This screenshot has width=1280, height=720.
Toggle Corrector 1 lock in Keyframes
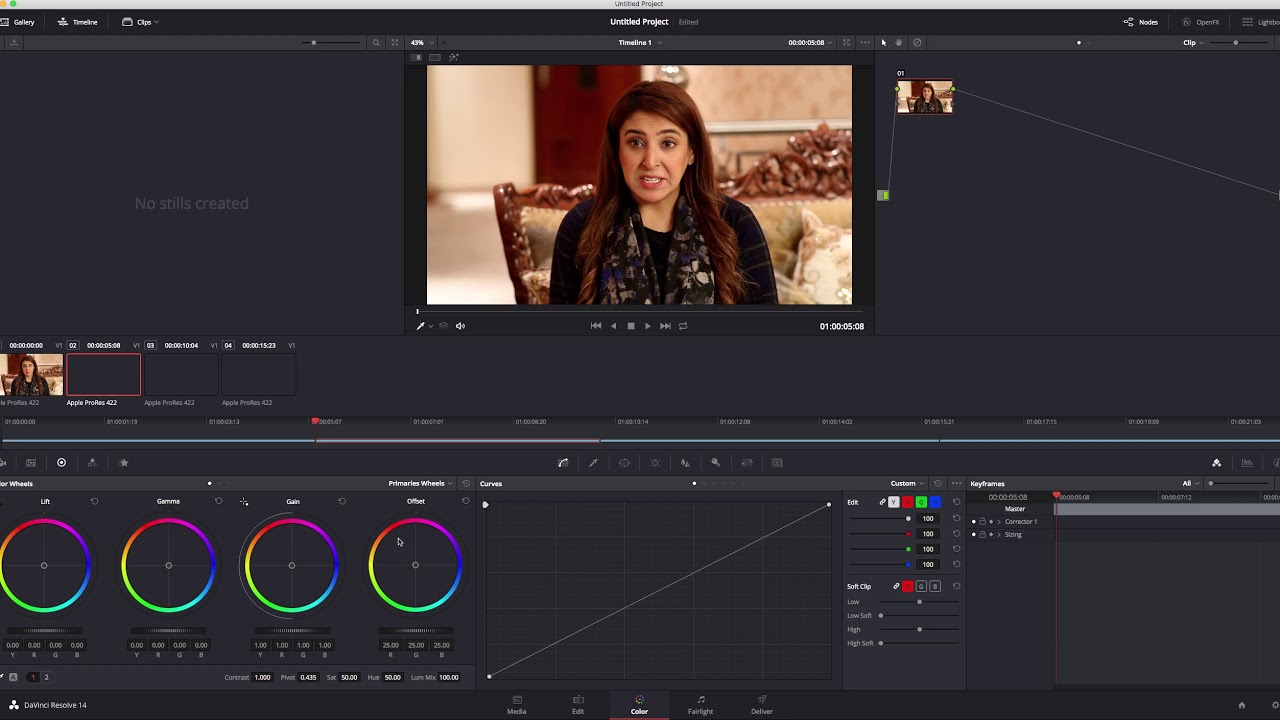pos(982,522)
